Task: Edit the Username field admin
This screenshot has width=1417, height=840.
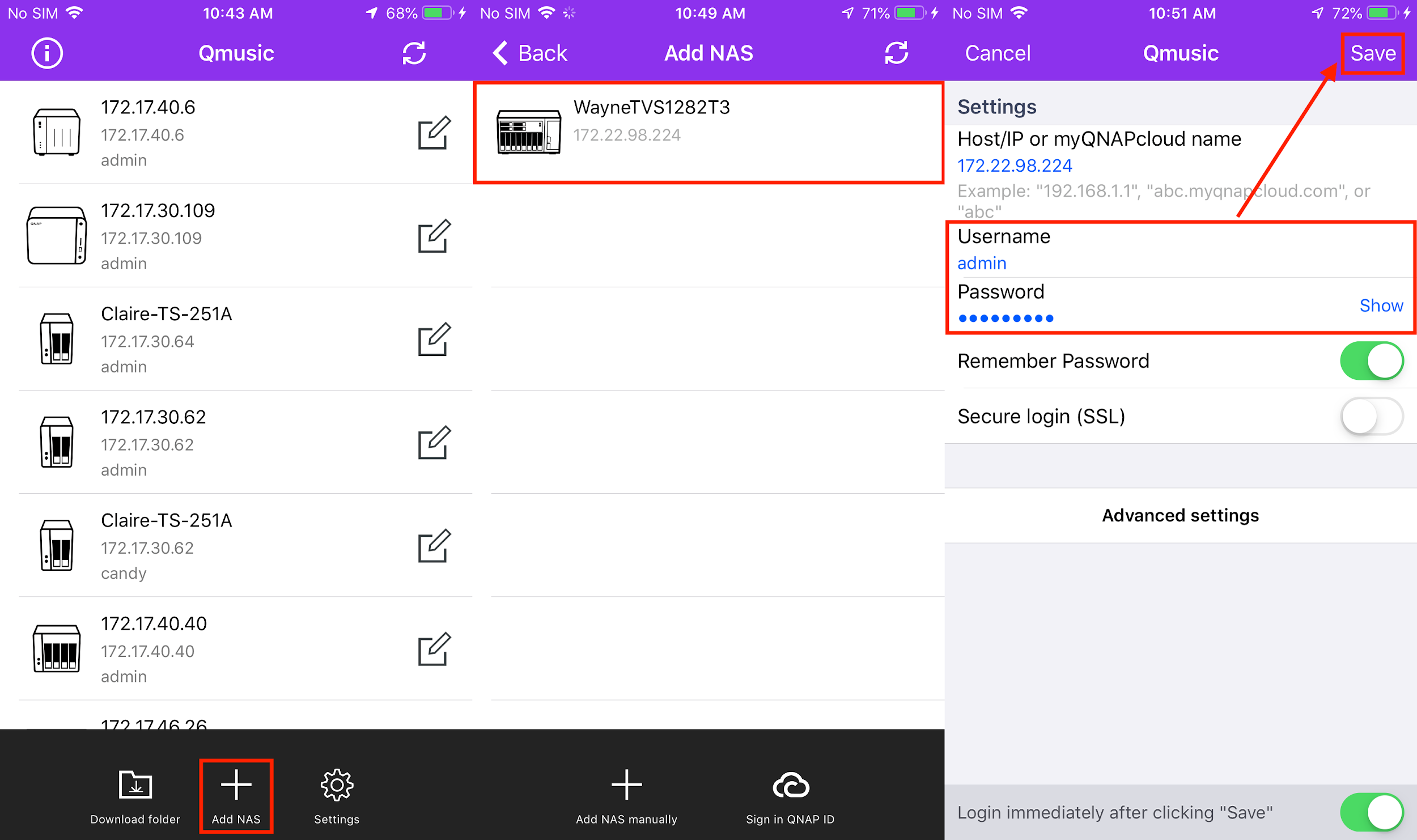Action: tap(982, 263)
